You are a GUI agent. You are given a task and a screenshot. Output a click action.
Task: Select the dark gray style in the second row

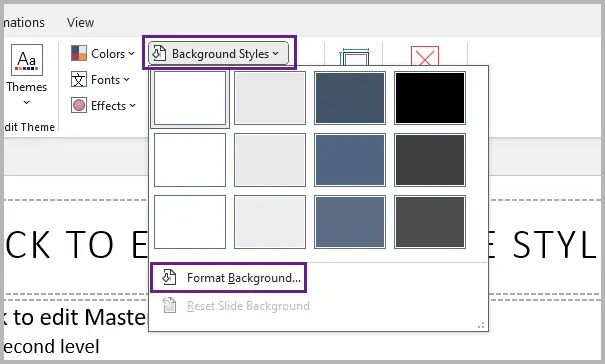point(430,160)
